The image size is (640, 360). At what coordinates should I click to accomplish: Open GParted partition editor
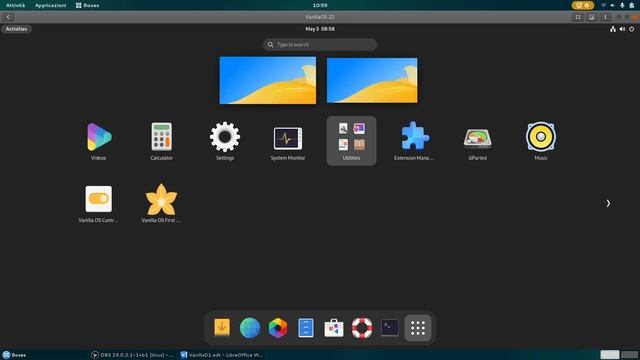(478, 141)
